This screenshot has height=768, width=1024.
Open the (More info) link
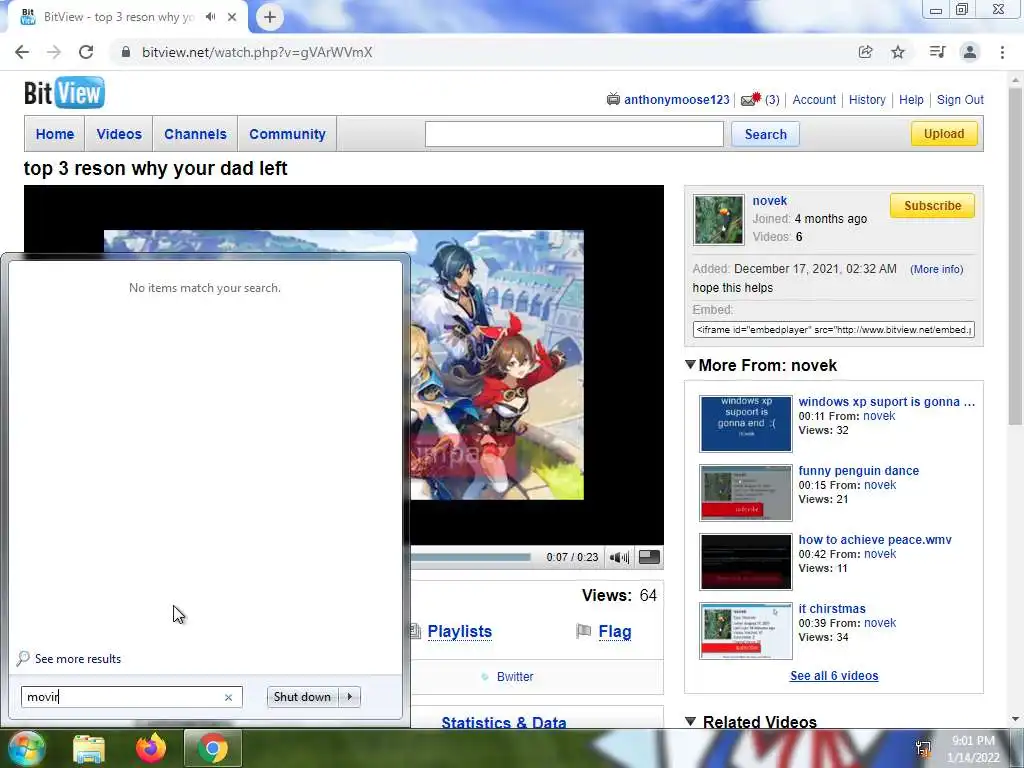[x=936, y=269]
